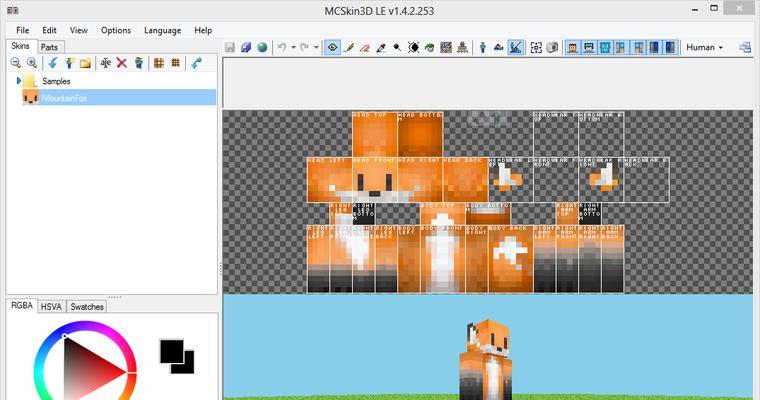The image size is (760, 400).
Task: Switch to the Skins tab
Action: point(20,46)
